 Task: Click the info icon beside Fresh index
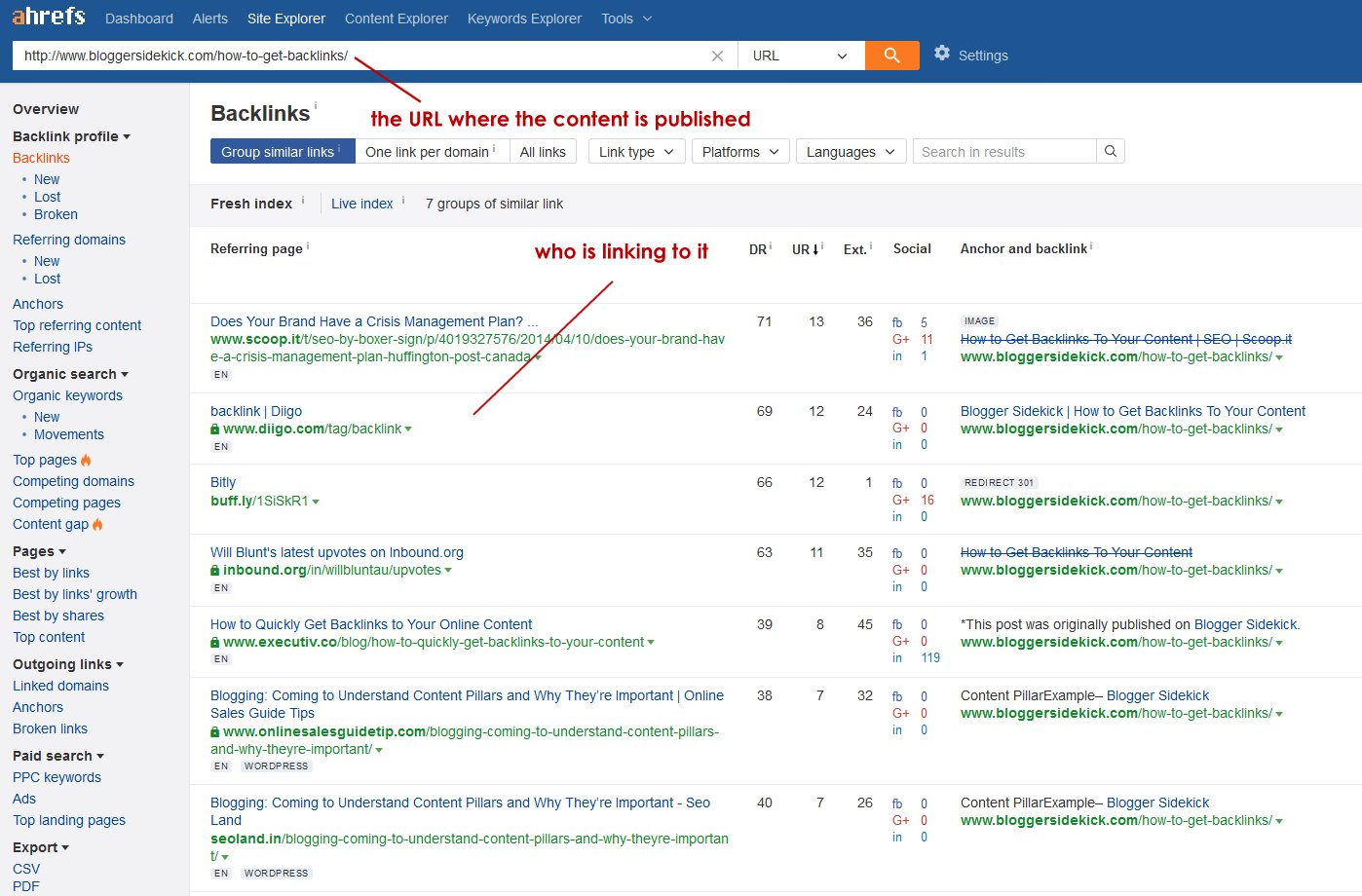click(303, 201)
